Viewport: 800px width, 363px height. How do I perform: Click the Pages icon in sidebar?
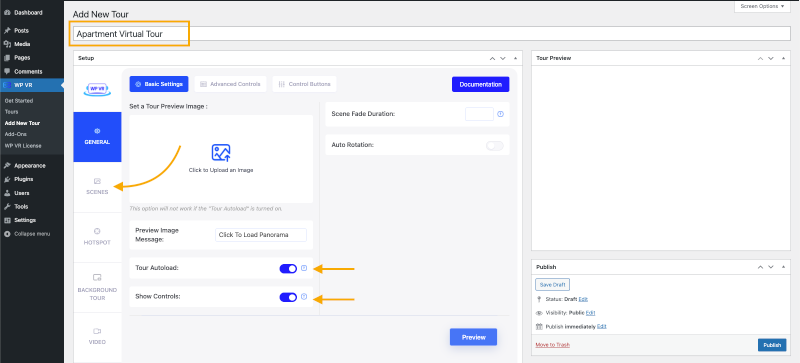coord(7,58)
